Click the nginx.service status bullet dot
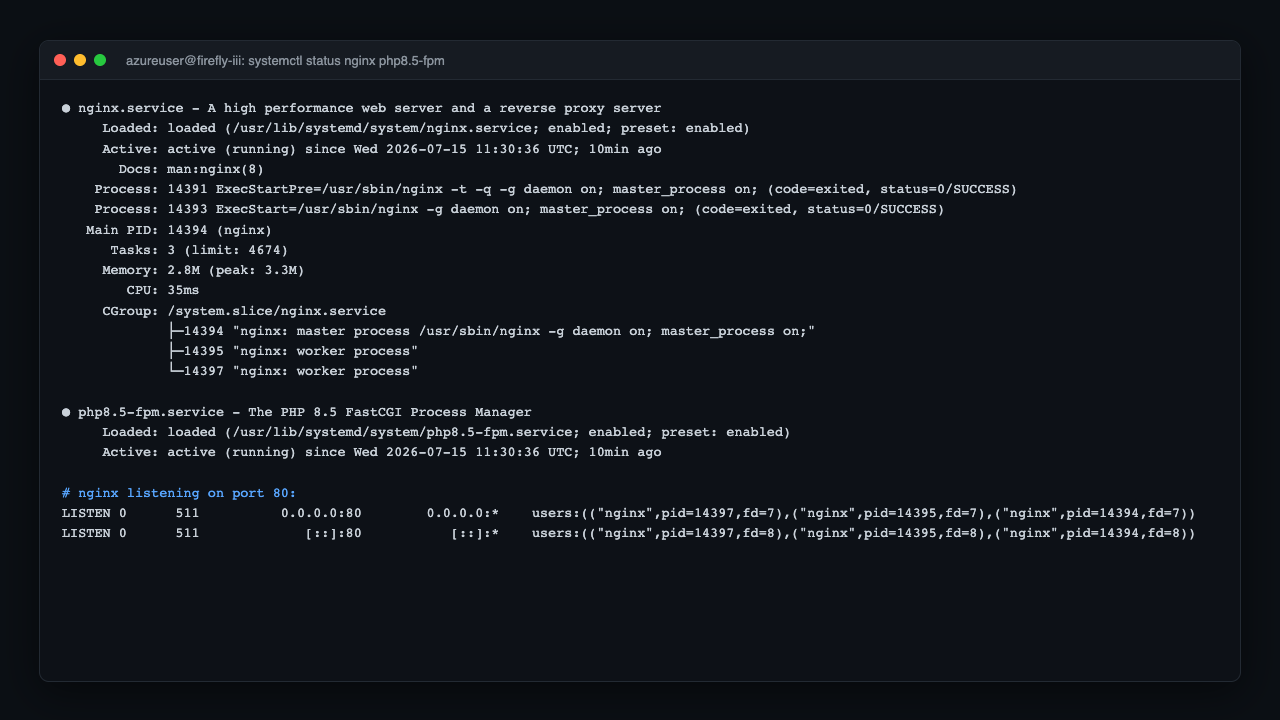Viewport: 1280px width, 720px height. (x=66, y=108)
